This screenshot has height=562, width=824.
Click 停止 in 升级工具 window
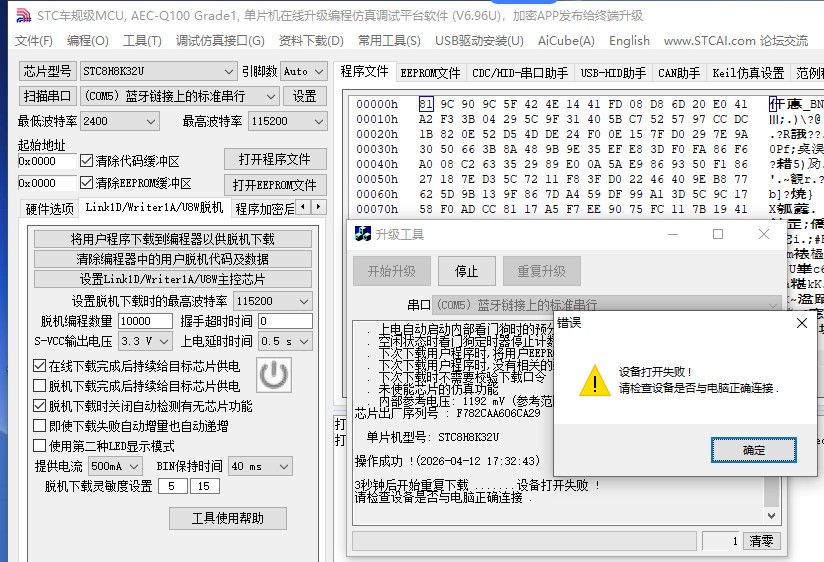(467, 271)
